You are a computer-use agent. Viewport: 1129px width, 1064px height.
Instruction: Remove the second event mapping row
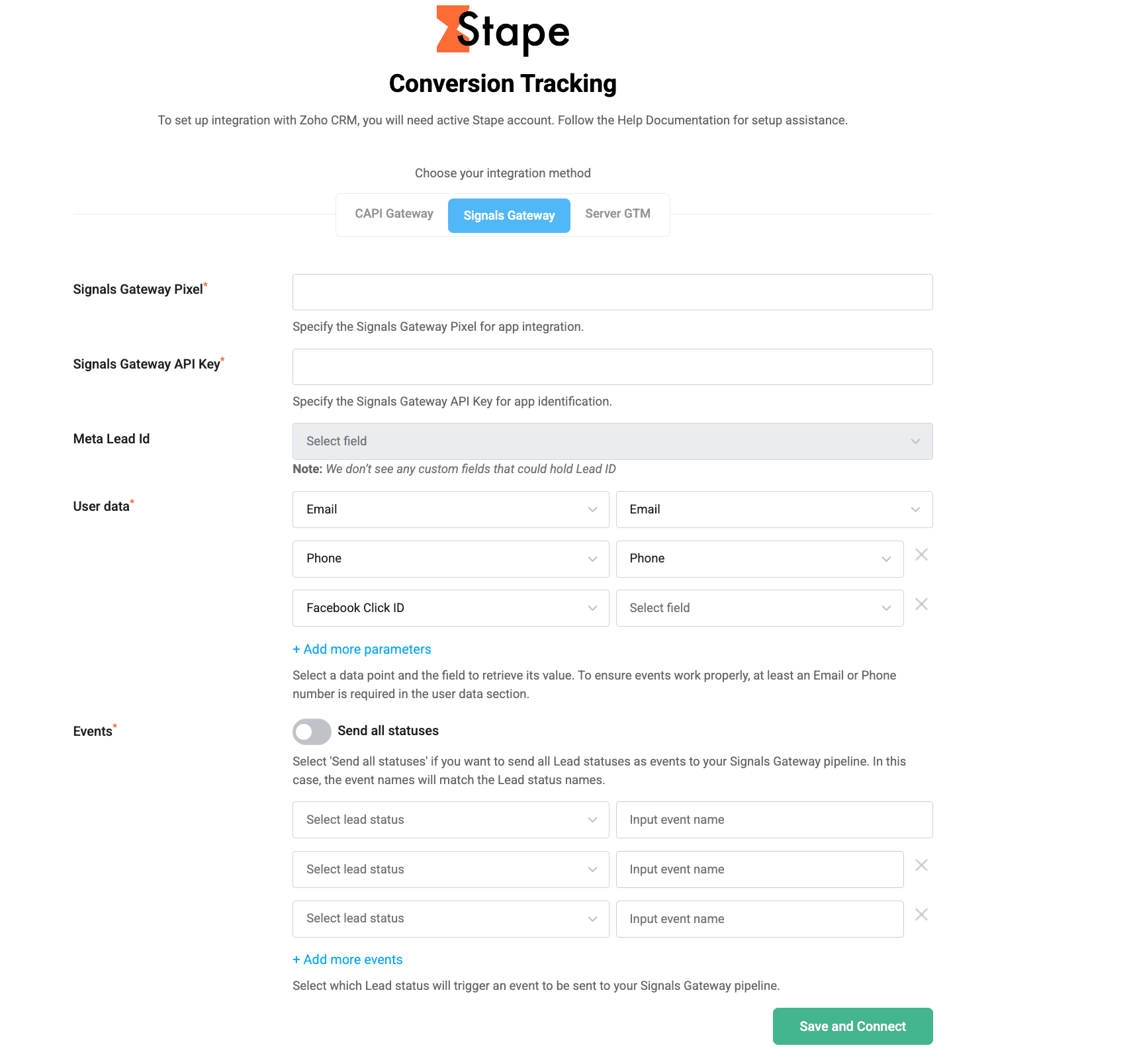[921, 865]
